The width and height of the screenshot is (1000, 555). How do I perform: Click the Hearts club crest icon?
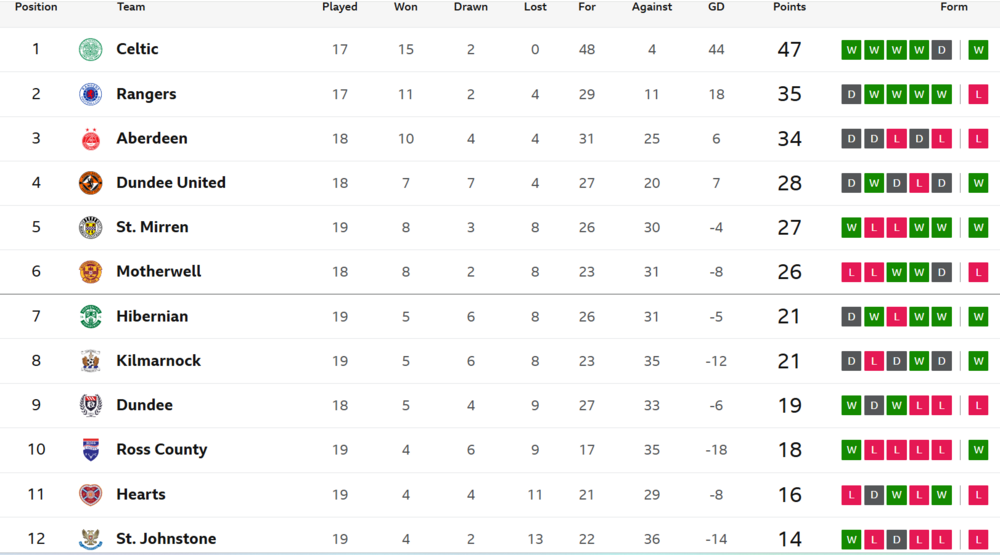91,494
